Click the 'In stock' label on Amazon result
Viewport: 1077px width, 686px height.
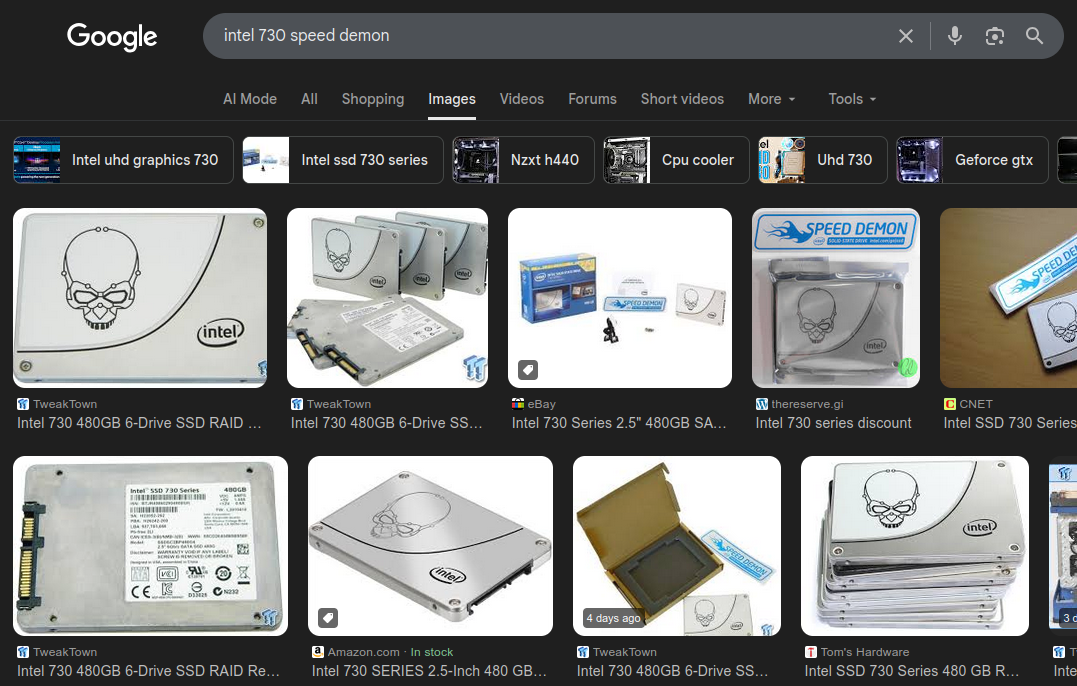(x=432, y=652)
